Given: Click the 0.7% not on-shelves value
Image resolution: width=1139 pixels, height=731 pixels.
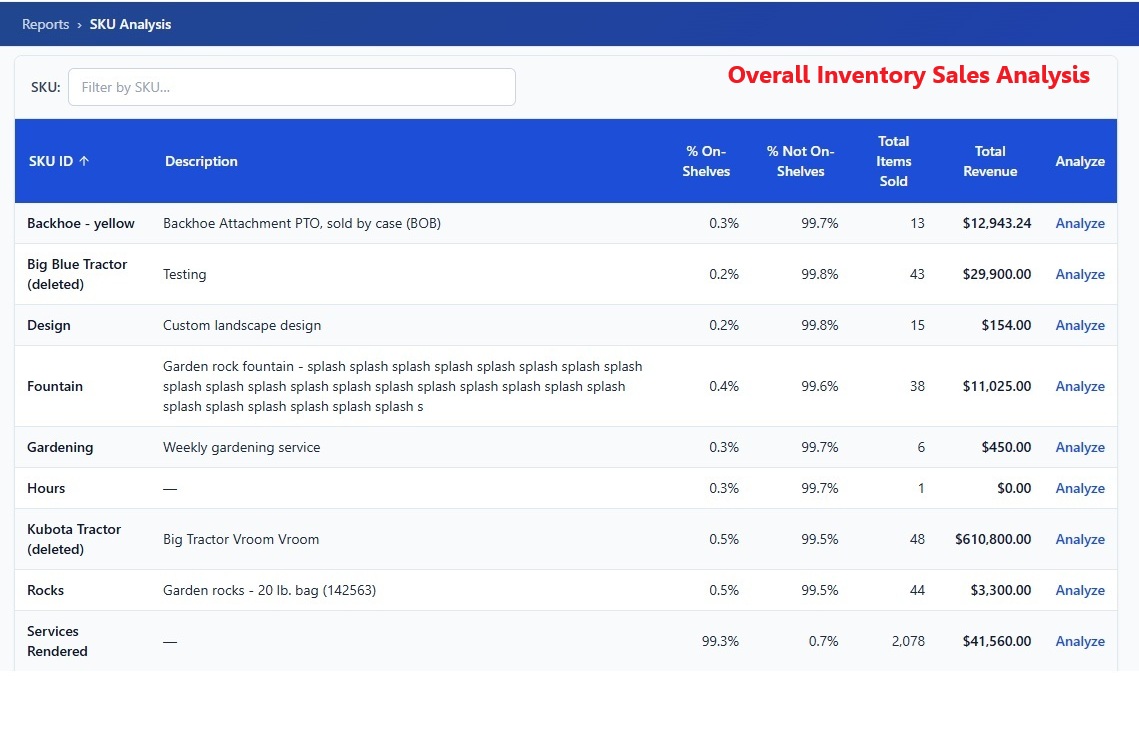Looking at the screenshot, I should click(x=823, y=641).
